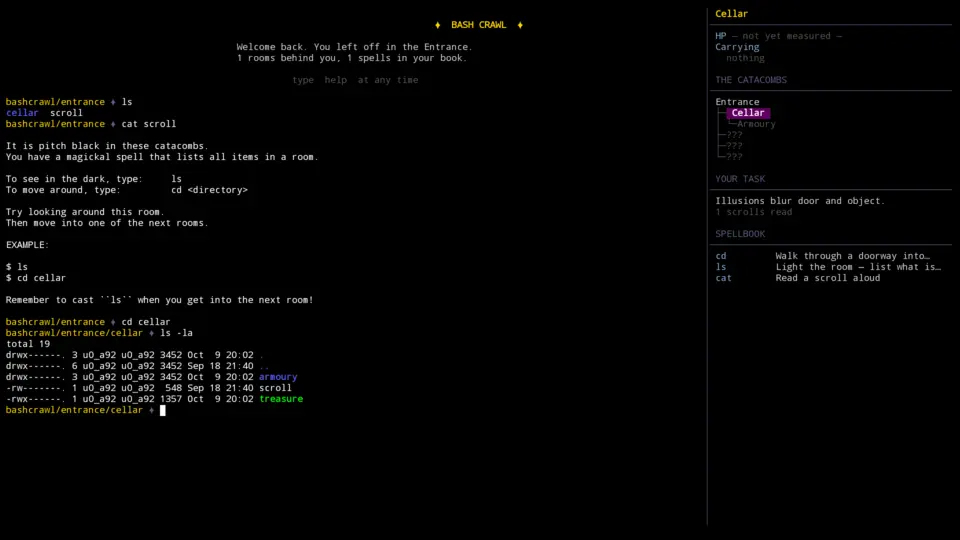Click the 'cd cellar' command at entrance prompt

[x=146, y=322]
